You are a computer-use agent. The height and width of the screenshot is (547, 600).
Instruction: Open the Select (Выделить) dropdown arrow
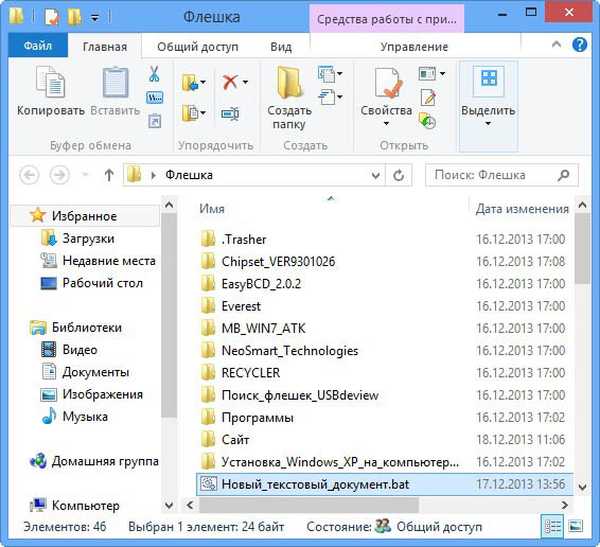[x=488, y=123]
